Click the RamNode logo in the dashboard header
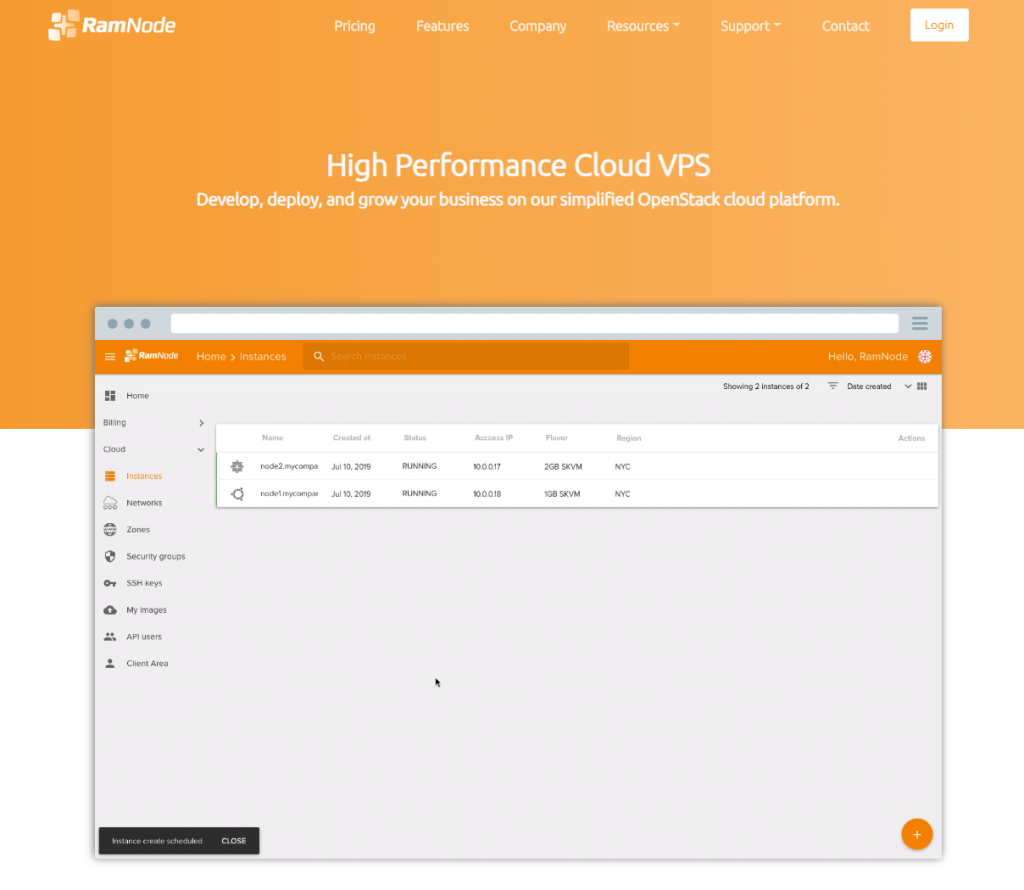The width and height of the screenshot is (1024, 890). (152, 355)
